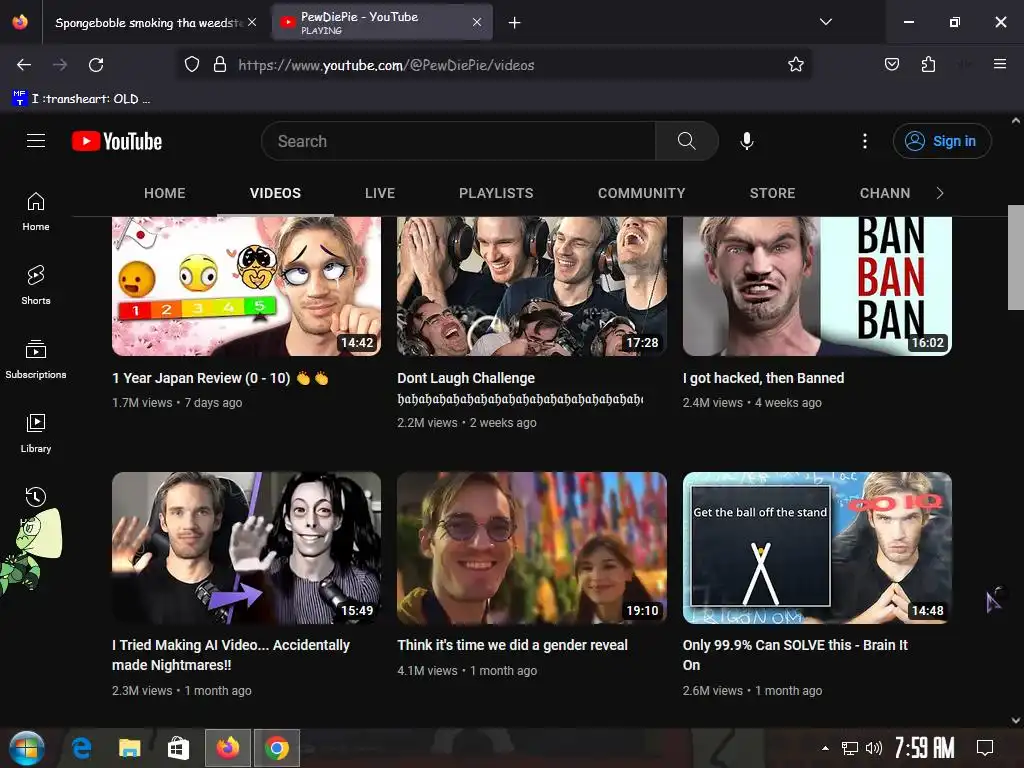Image resolution: width=1024 pixels, height=768 pixels.
Task: Click the Brain It On thumbnail
Action: pos(817,548)
